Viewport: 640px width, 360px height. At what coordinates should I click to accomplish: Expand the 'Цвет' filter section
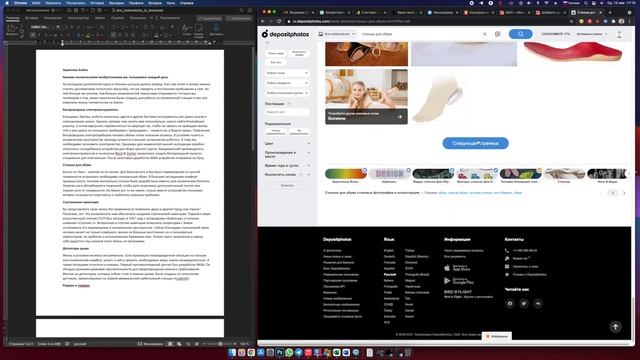click(x=287, y=144)
